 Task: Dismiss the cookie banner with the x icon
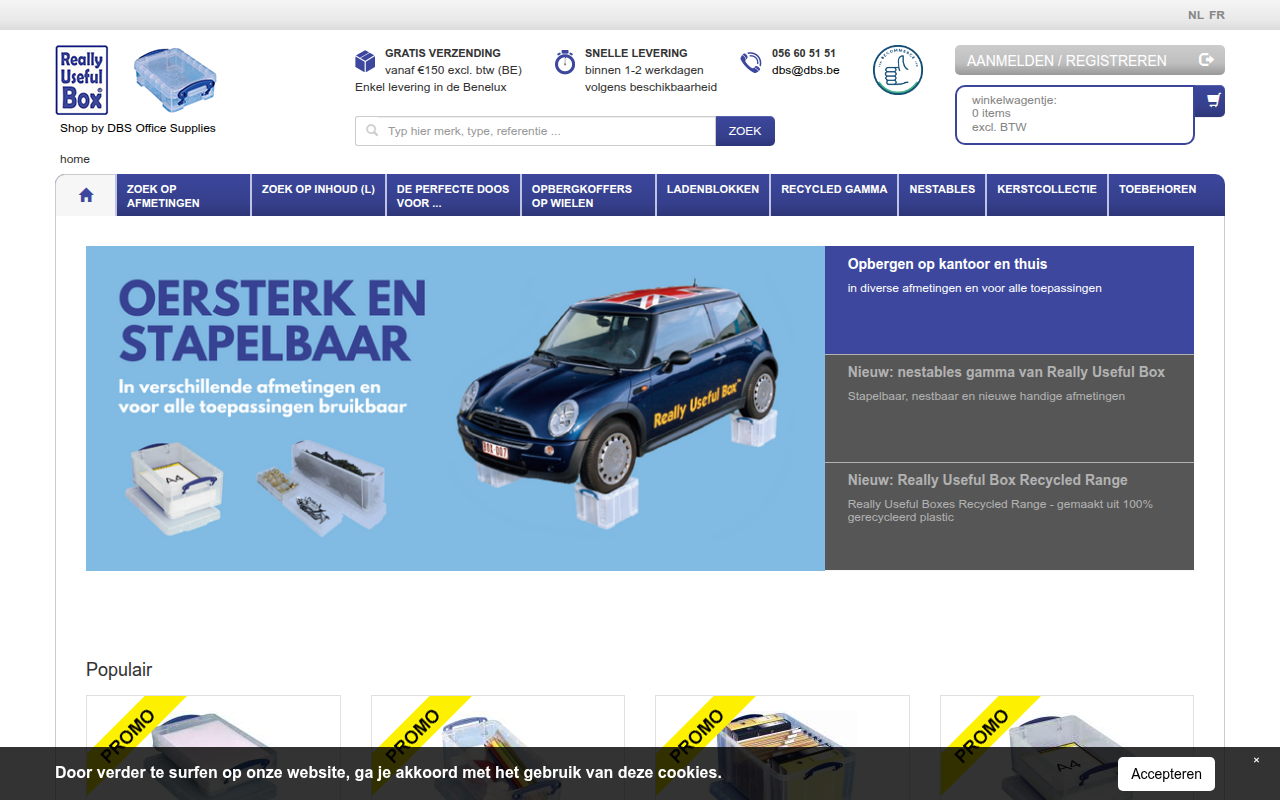(1257, 760)
